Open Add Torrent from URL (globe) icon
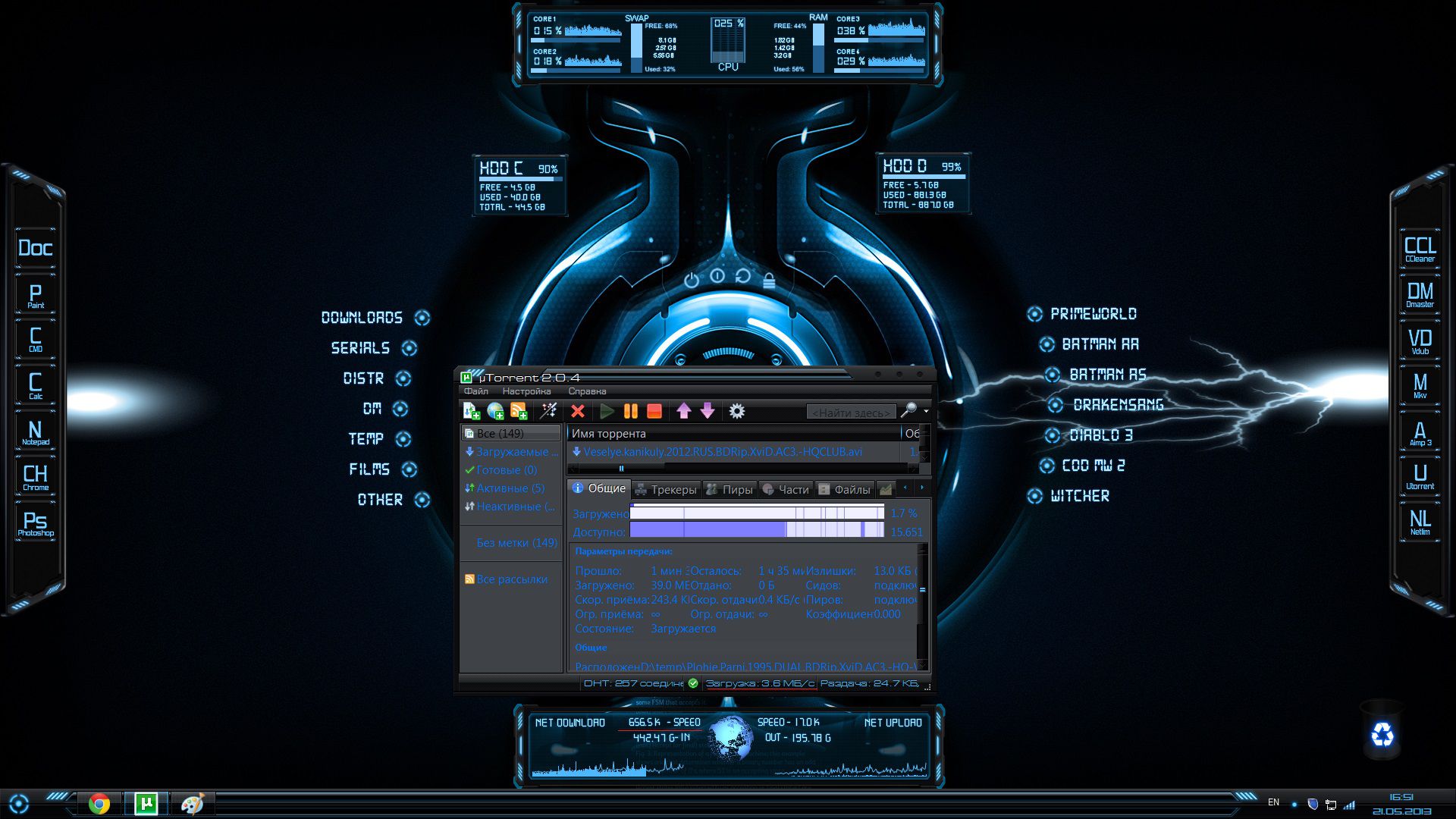Viewport: 1456px width, 819px height. (494, 411)
